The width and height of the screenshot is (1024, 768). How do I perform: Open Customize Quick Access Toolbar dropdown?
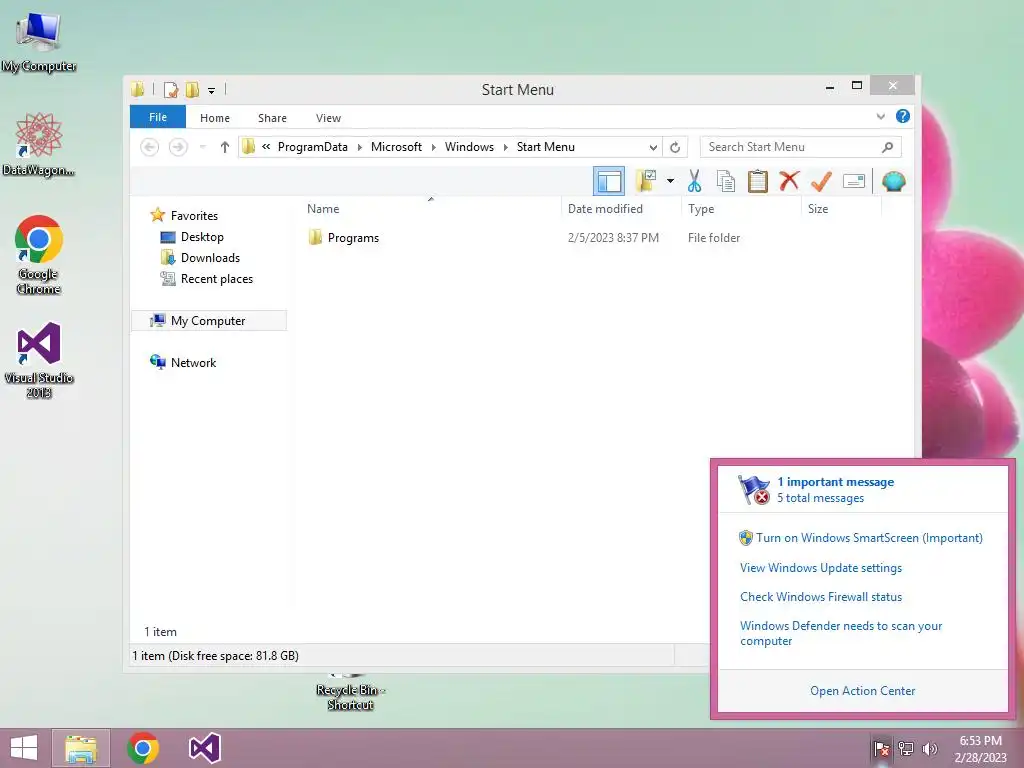point(212,90)
